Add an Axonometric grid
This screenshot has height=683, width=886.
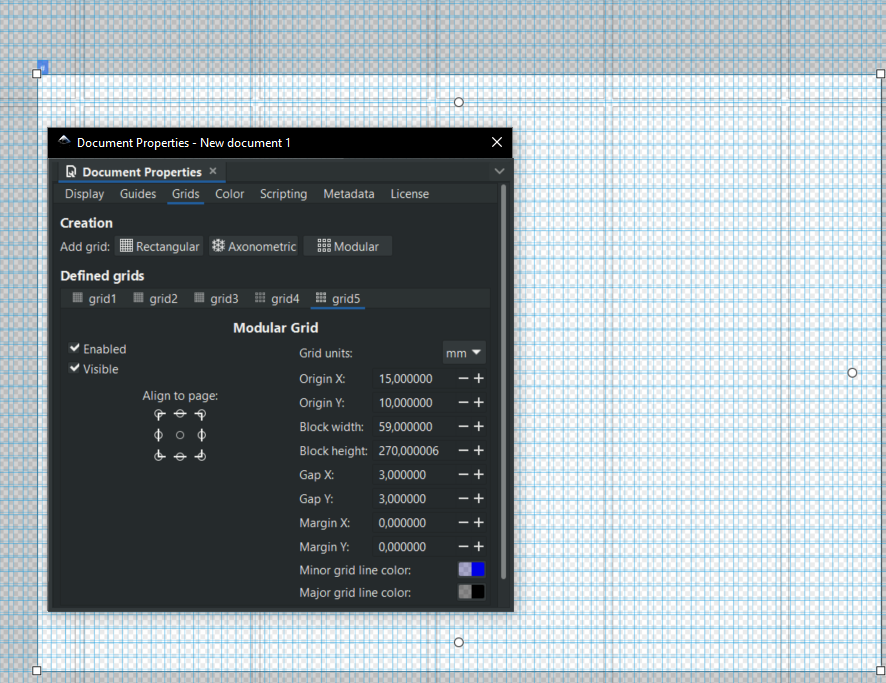[254, 246]
